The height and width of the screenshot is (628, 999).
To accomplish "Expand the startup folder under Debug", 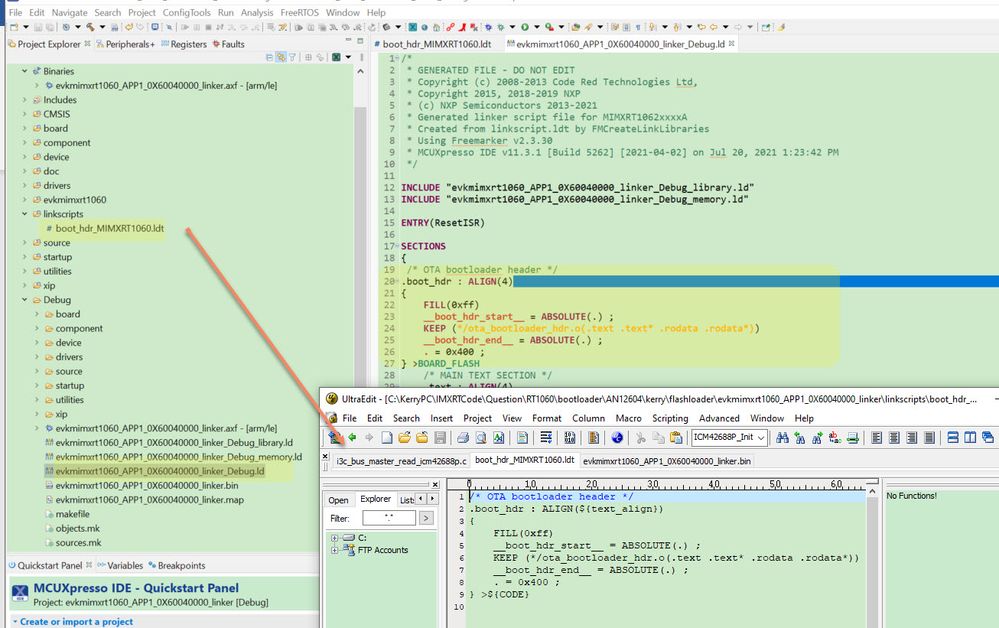I will [x=36, y=386].
